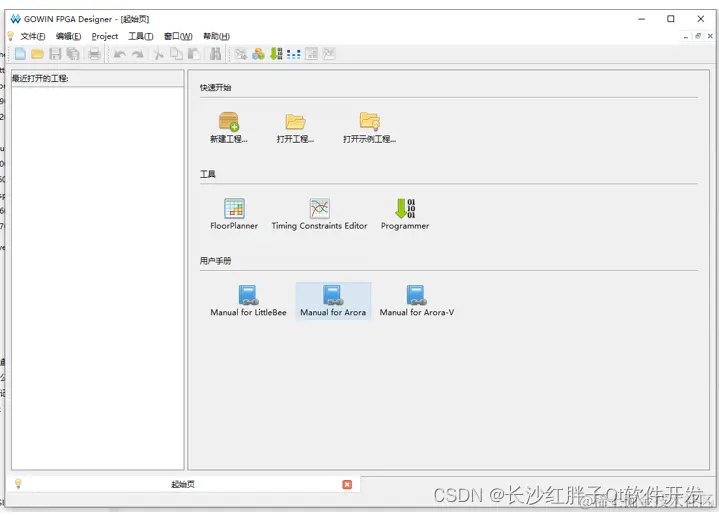The width and height of the screenshot is (719, 515).
Task: Click the Copy toolbar icon
Action: tap(176, 54)
